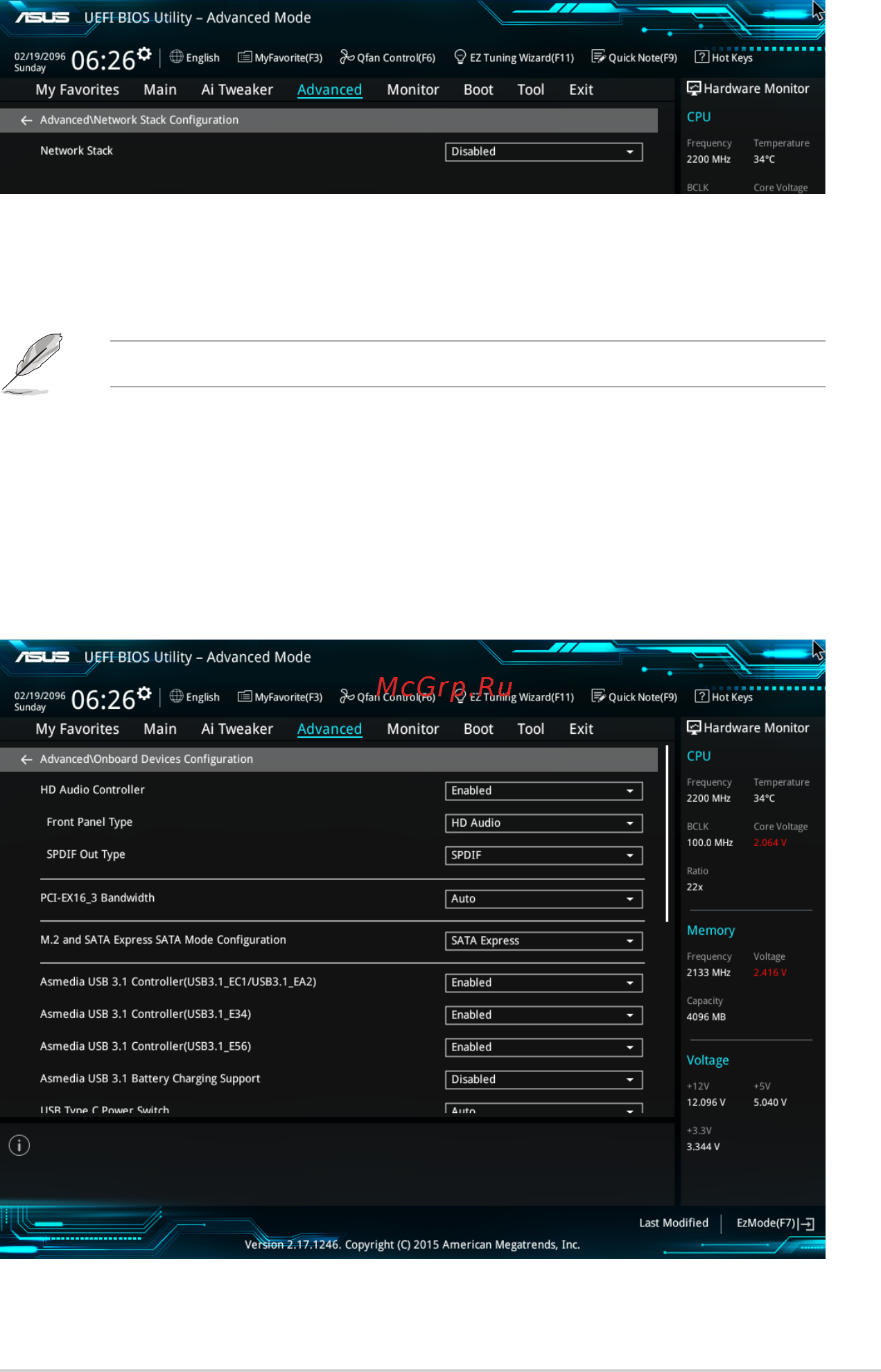Open Asmedia USB3.1_EC1/USB3.1_EA2 controller dropdown

pyautogui.click(x=543, y=983)
